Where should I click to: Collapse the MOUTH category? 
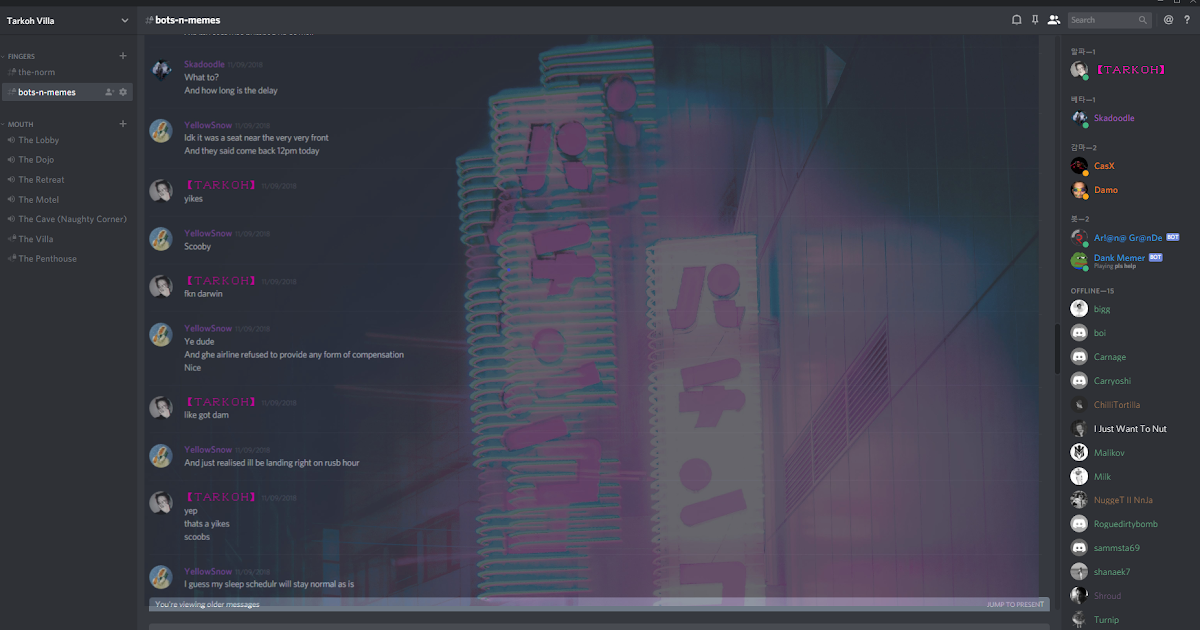(x=18, y=124)
